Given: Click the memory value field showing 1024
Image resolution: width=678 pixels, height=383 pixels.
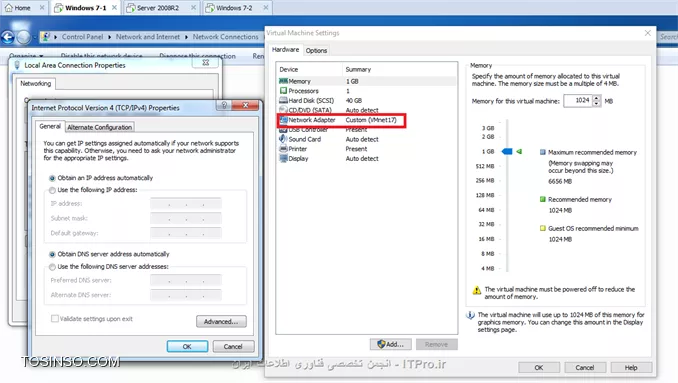Looking at the screenshot, I should click(578, 101).
